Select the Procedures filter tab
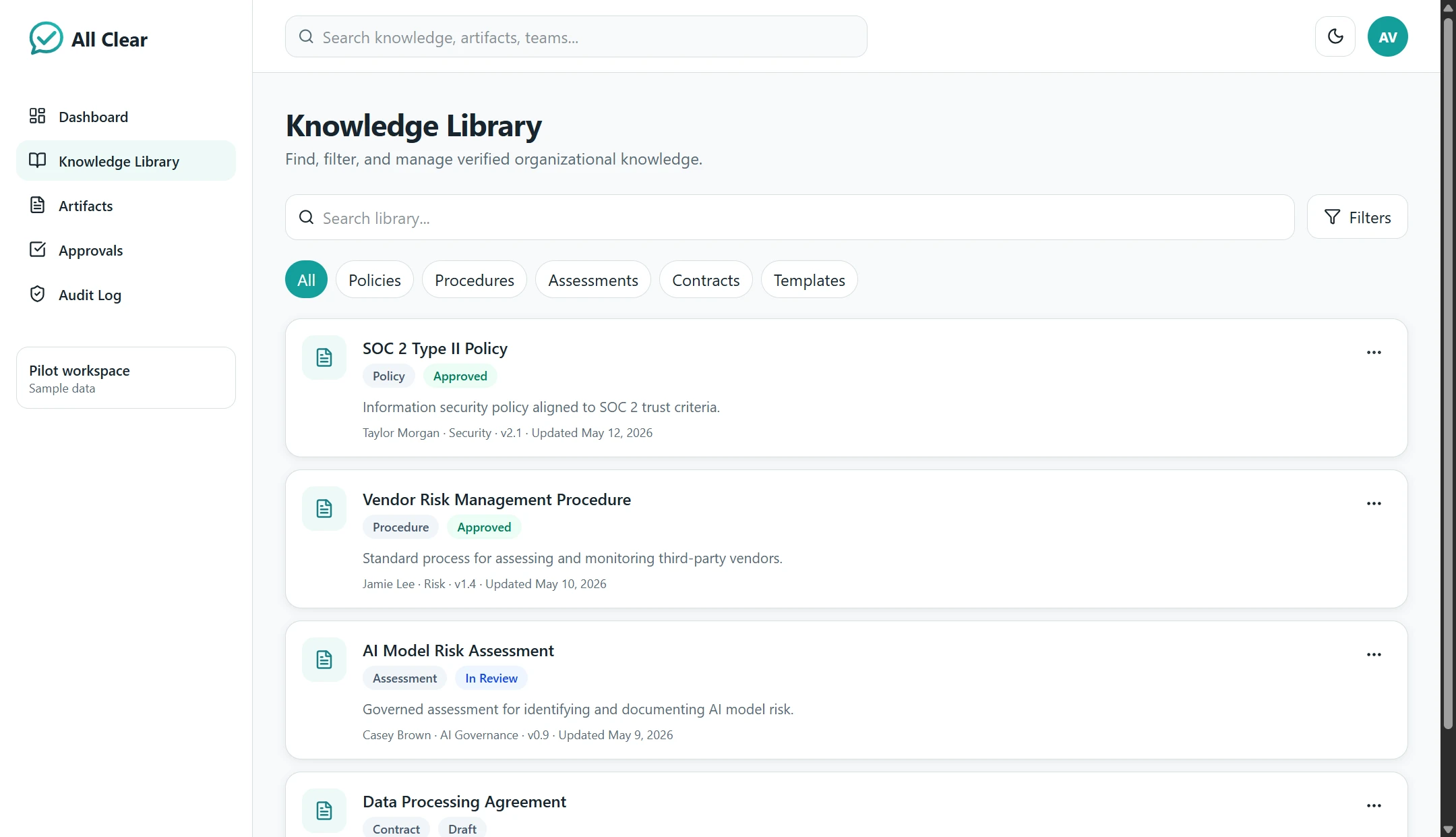1456x837 pixels. pos(475,279)
